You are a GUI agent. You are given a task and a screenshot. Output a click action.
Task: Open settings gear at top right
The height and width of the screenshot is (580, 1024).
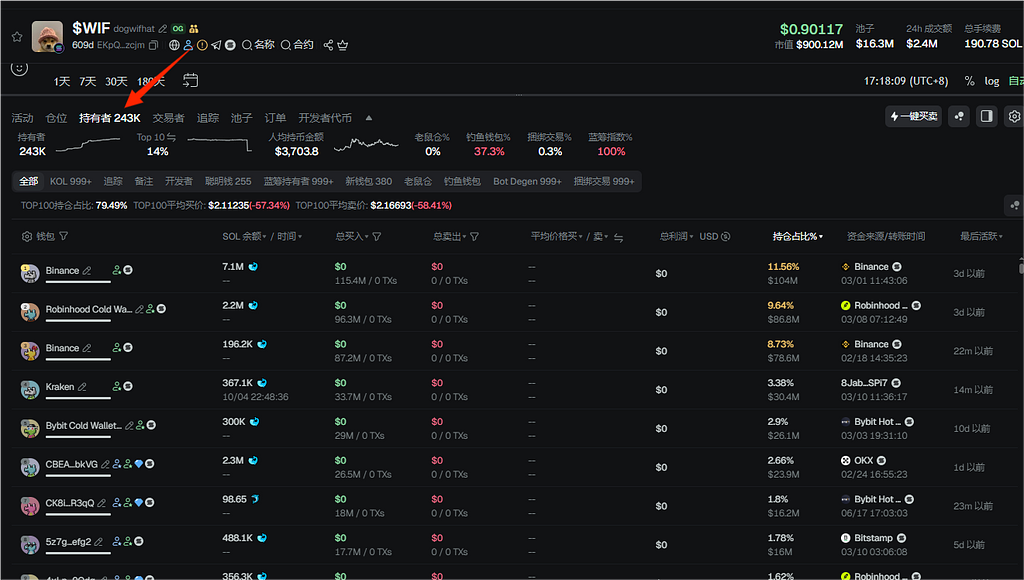click(1013, 117)
